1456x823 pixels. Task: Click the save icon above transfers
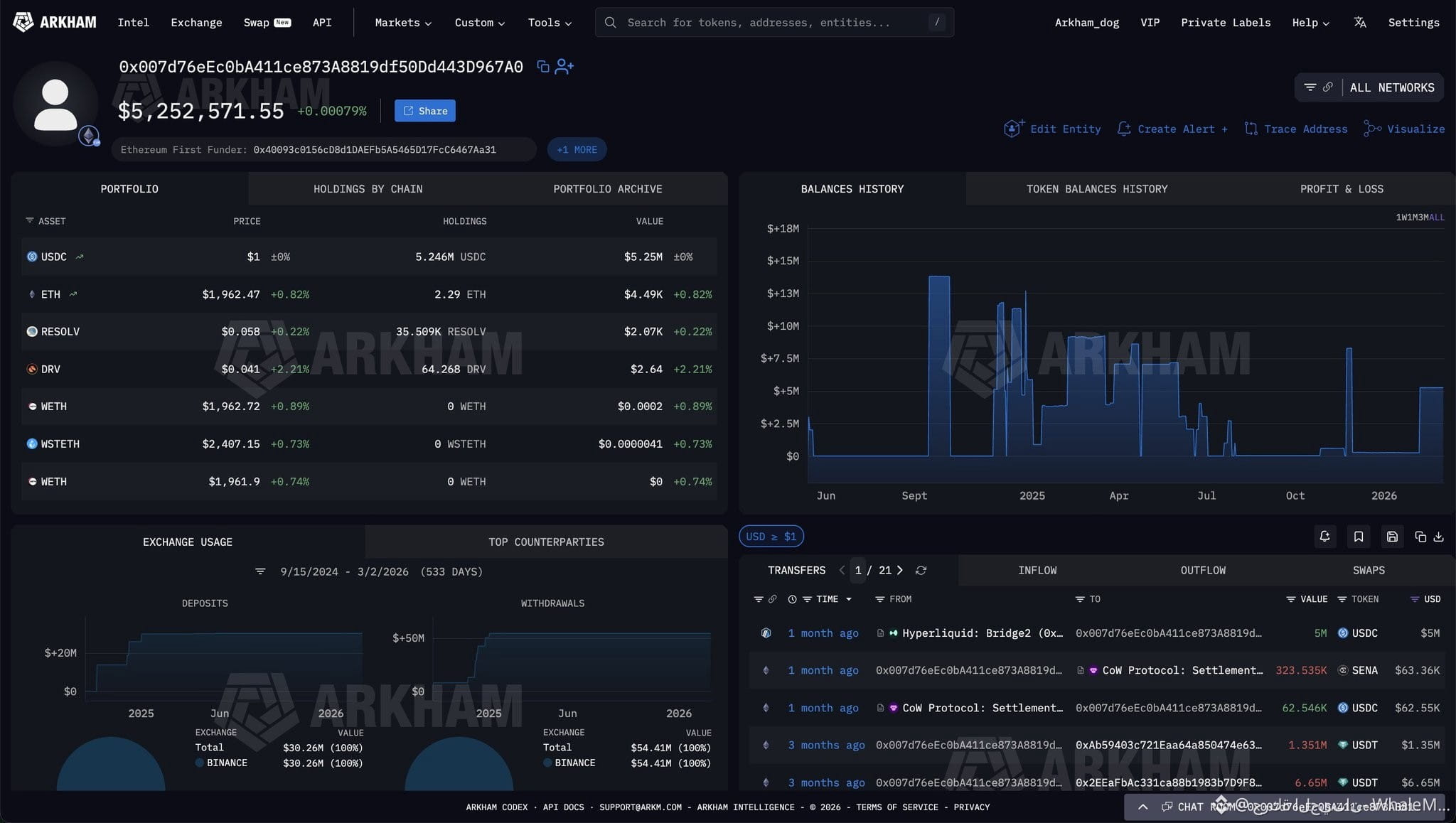click(x=1392, y=537)
